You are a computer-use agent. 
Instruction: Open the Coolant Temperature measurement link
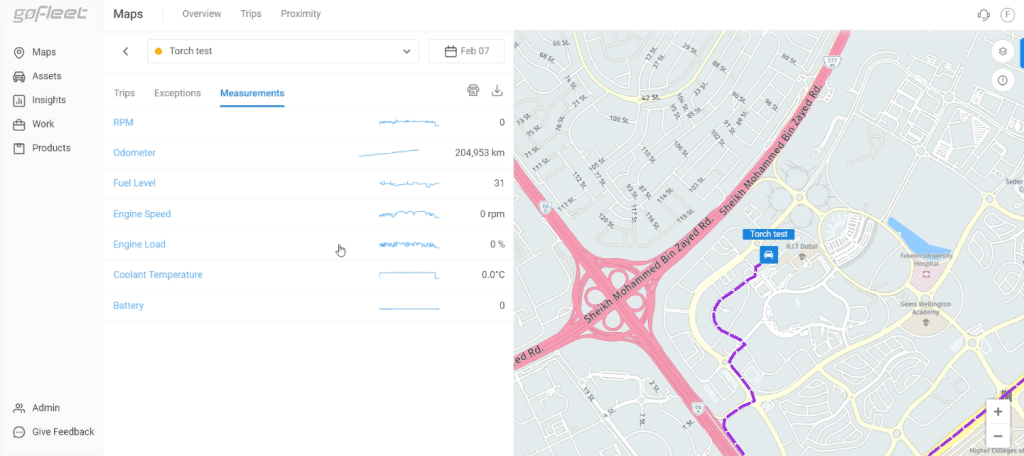click(x=157, y=275)
